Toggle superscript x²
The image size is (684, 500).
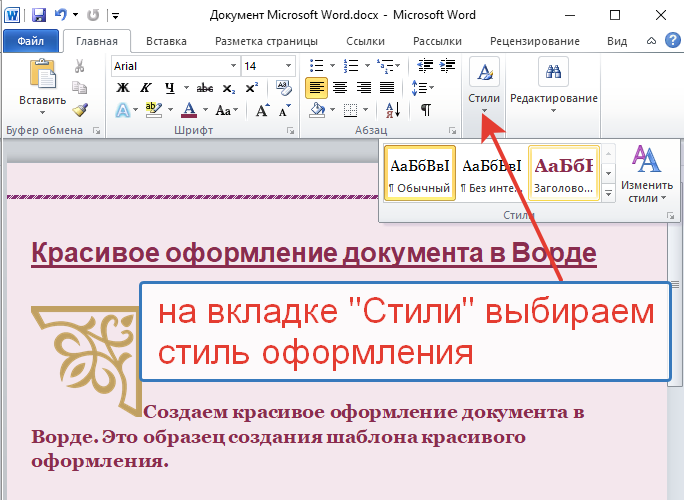(251, 88)
